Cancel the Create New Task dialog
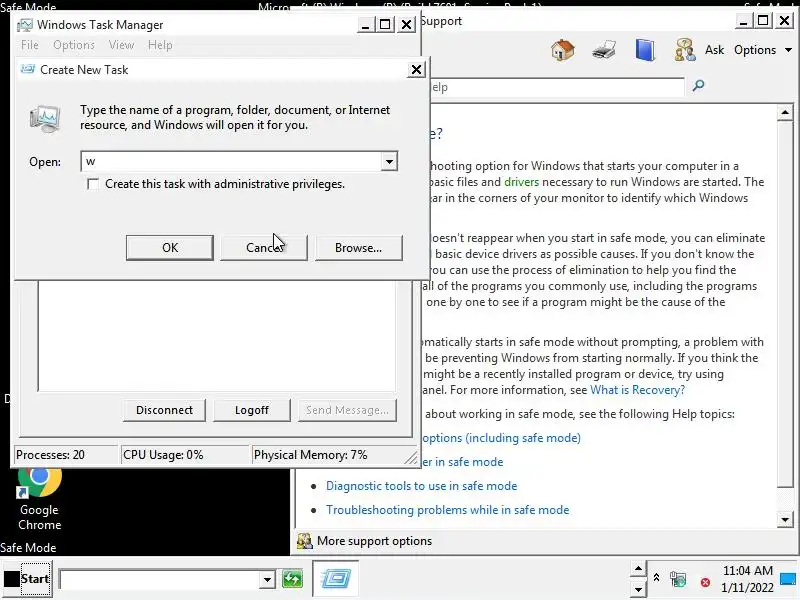800x600 pixels. coord(264,248)
